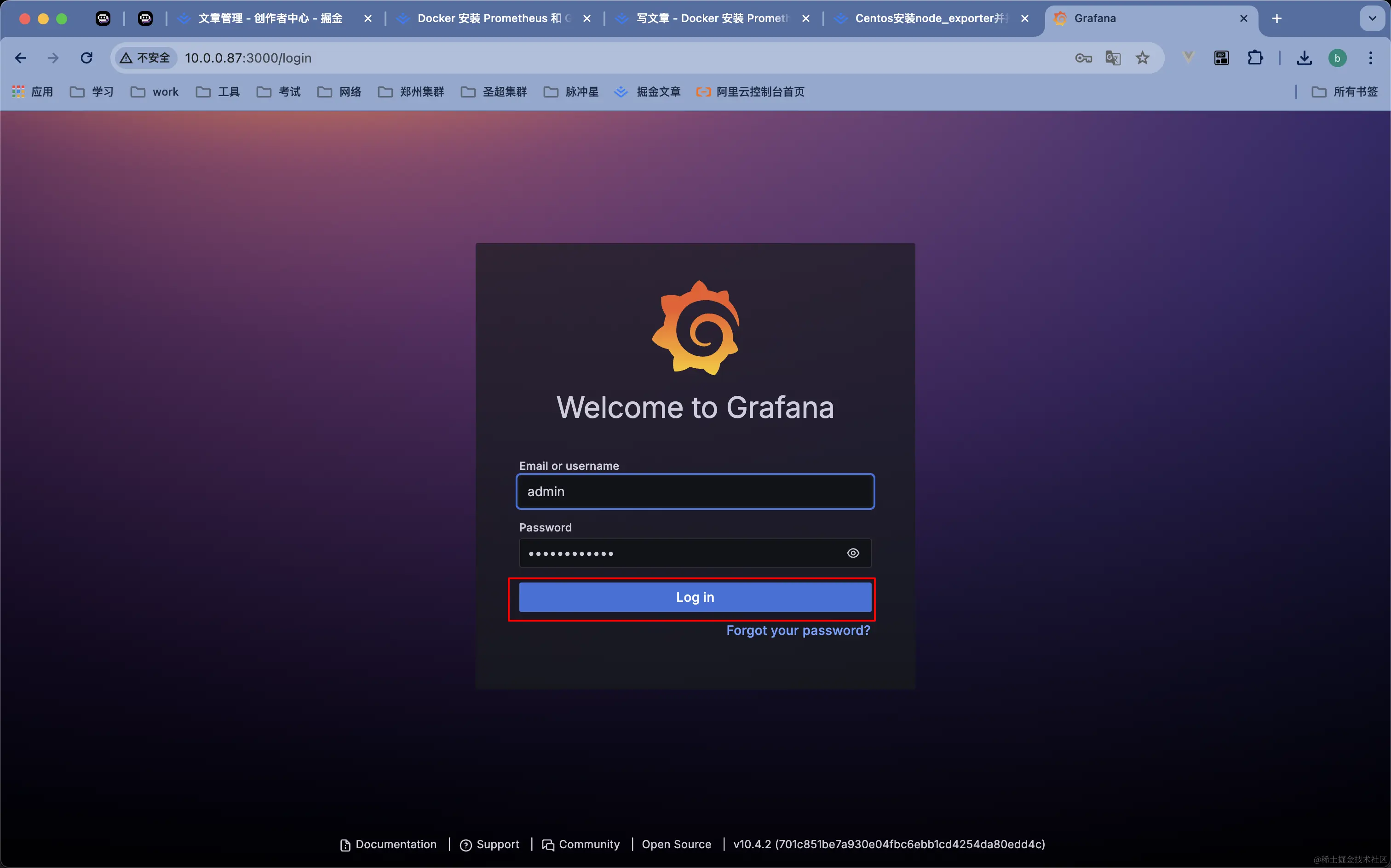Close the Docker 安装 Prometheus 和 tab
Image resolution: width=1391 pixels, height=868 pixels.
click(x=587, y=18)
